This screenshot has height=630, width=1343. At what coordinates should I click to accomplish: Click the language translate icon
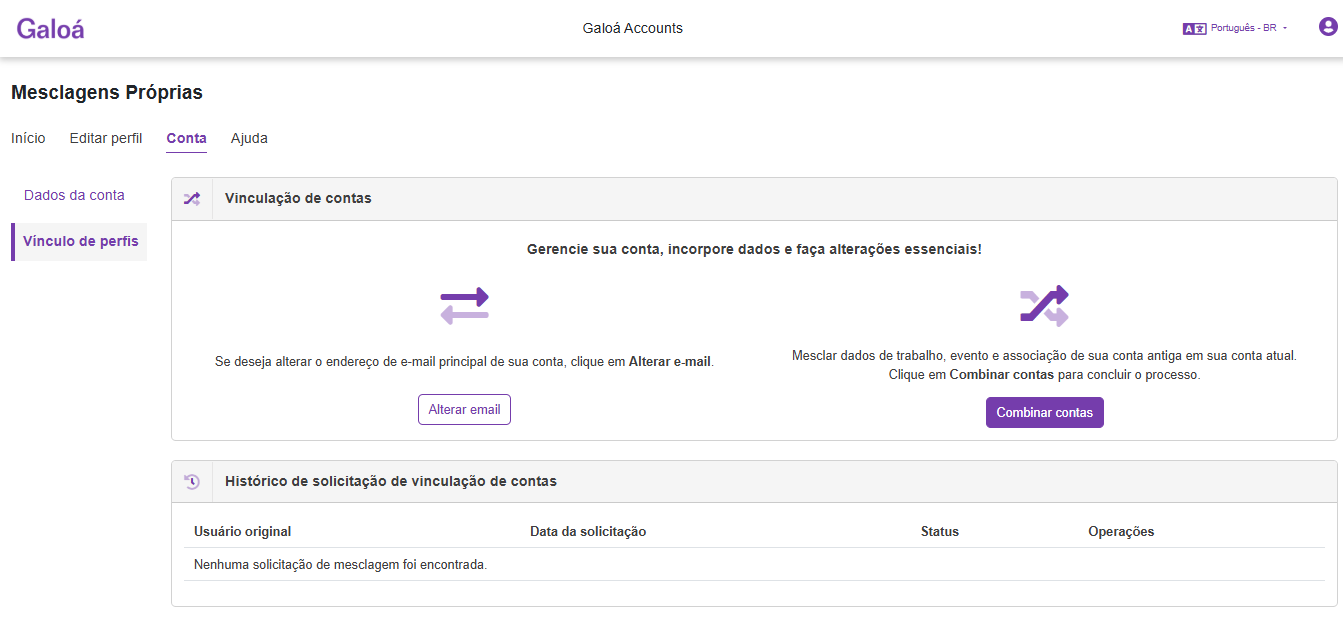tap(1194, 29)
